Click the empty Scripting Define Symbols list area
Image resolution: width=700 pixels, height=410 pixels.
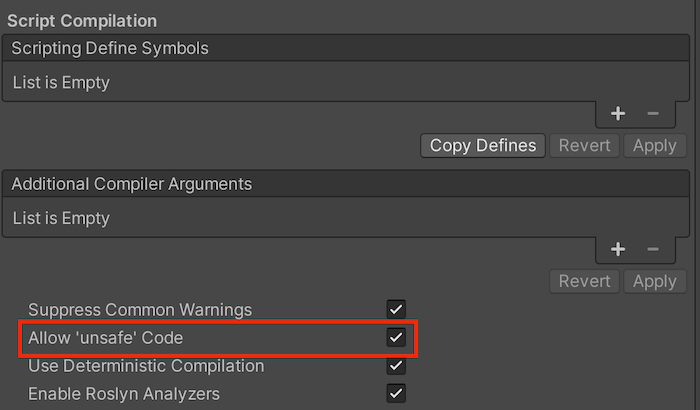tap(300, 83)
